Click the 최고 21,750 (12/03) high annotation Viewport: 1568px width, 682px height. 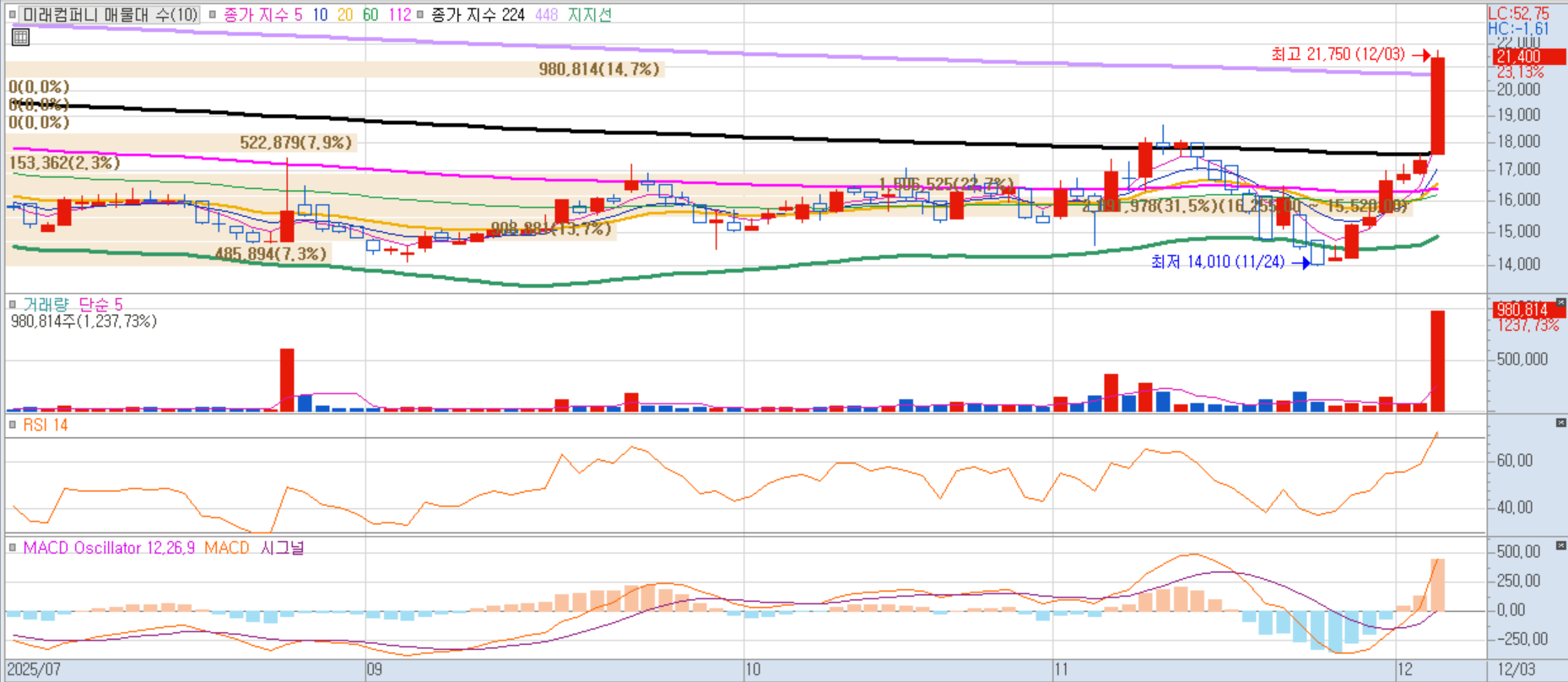coord(1338,54)
